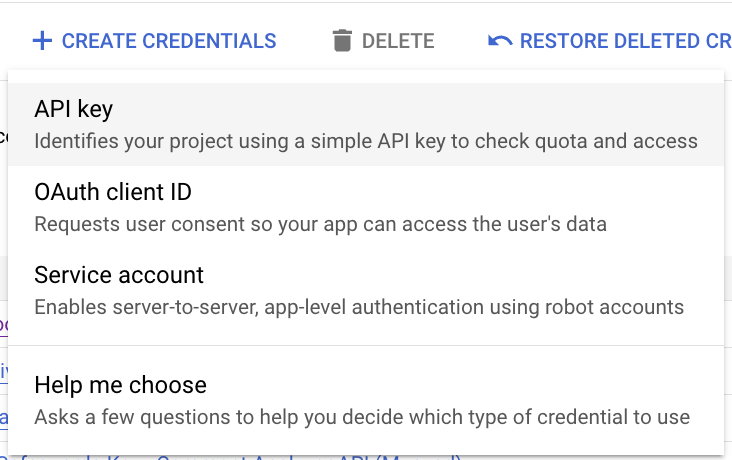Click the DELETE button label
This screenshot has width=732, height=460.
[x=398, y=41]
